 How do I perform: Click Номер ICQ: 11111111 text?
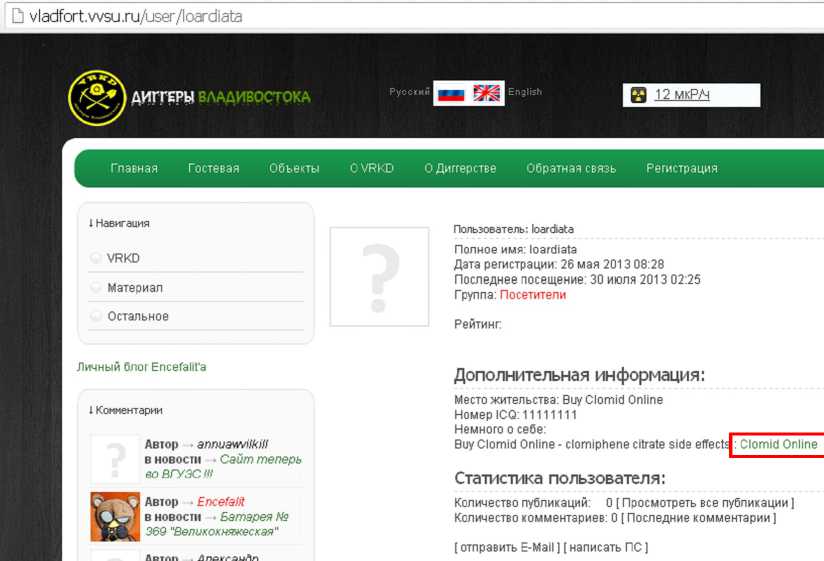[516, 415]
